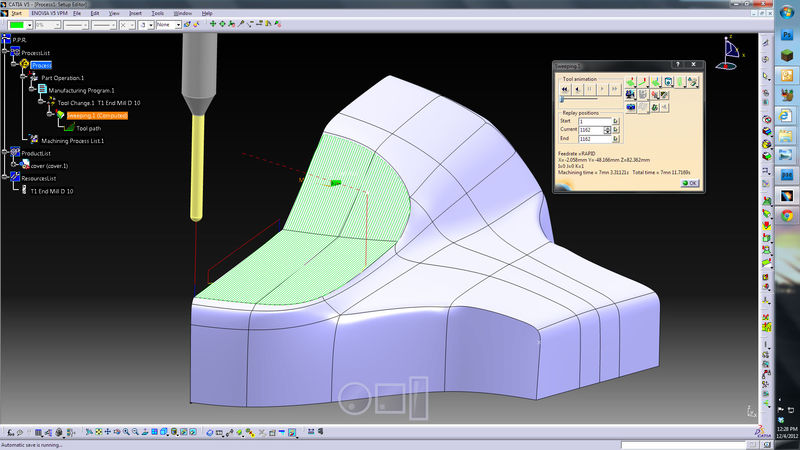Screen dimensions: 800x450
Task: Click the Current replay position spinner arrows
Action: coord(607,130)
